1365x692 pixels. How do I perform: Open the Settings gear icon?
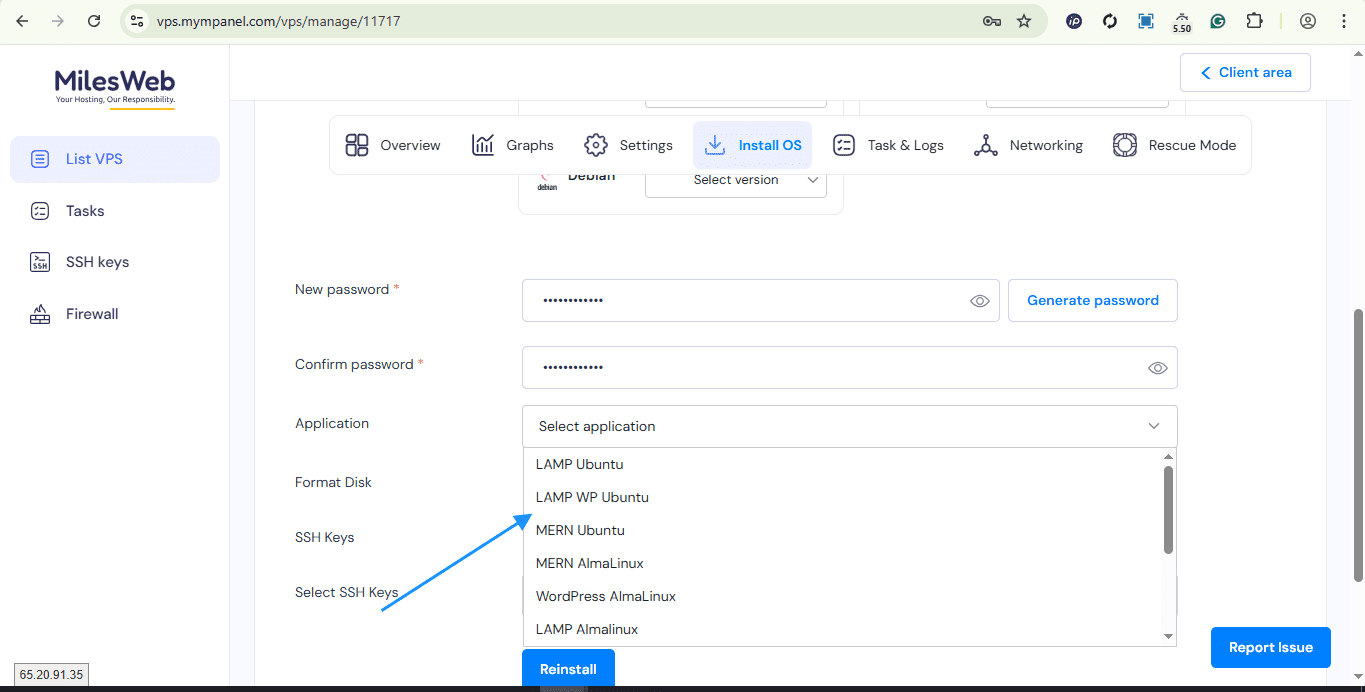(596, 145)
